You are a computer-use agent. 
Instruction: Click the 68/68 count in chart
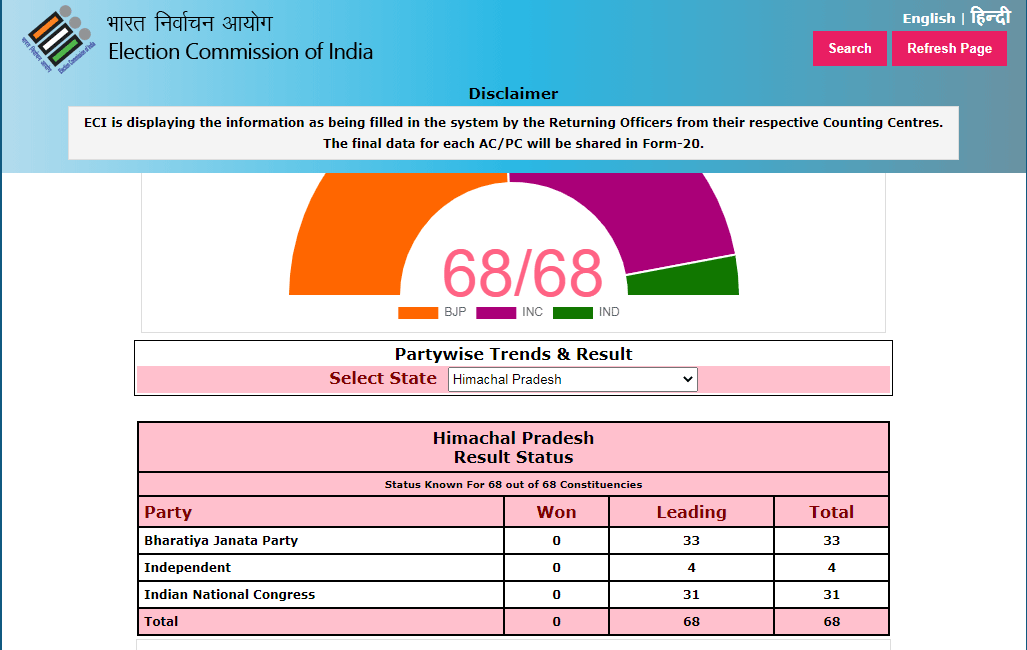[x=522, y=273]
